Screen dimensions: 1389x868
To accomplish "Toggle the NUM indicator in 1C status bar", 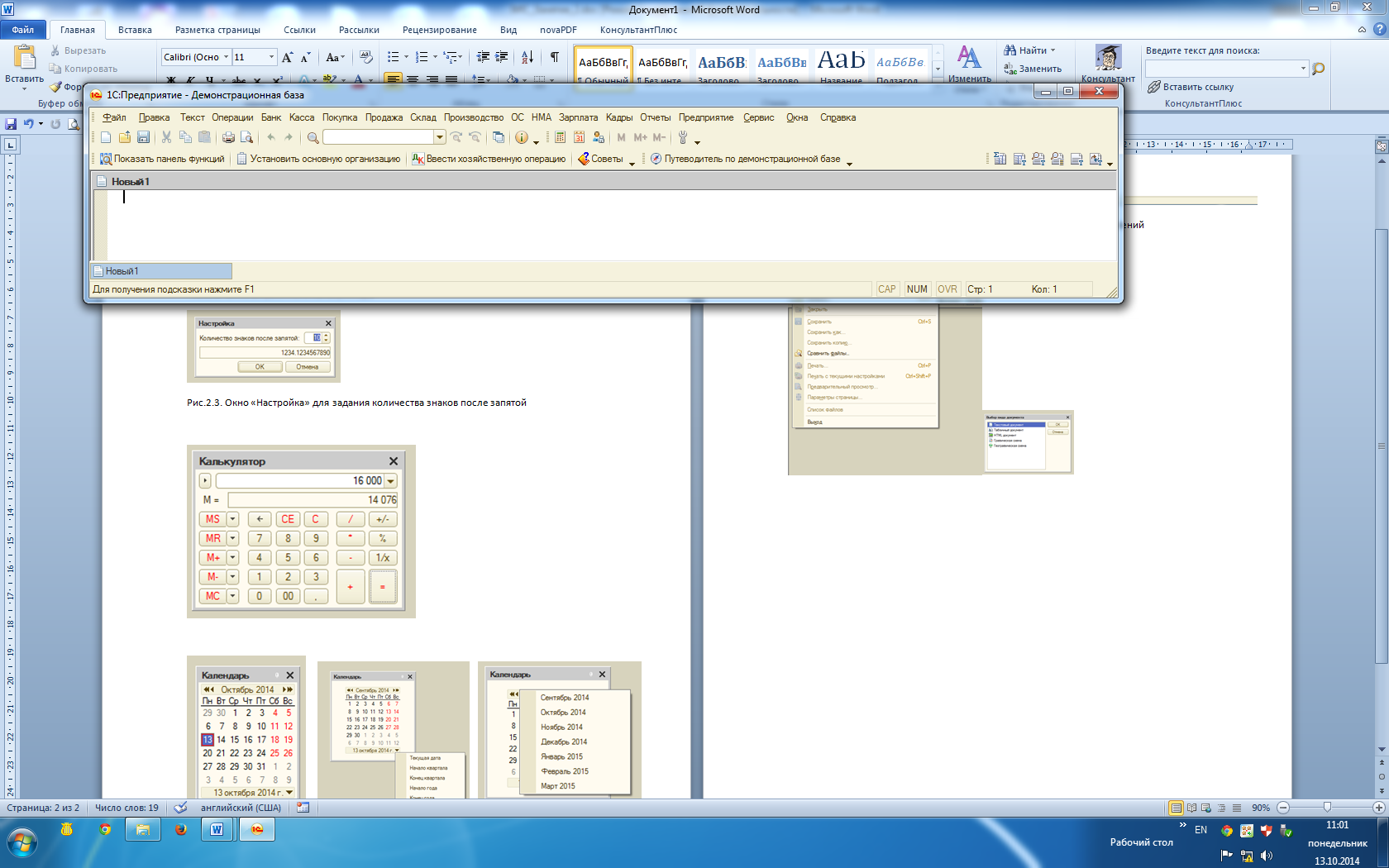I will (x=917, y=289).
